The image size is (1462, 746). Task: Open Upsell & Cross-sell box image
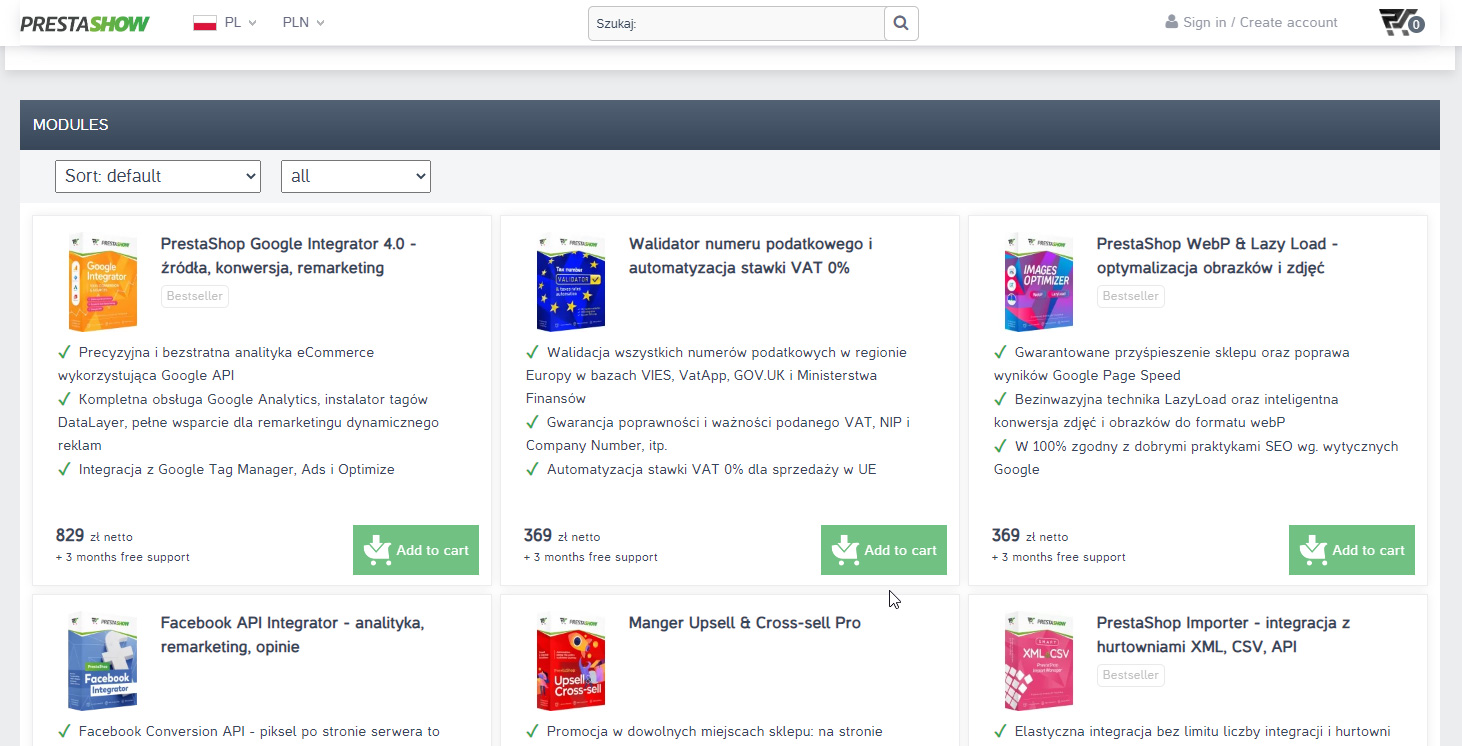[570, 661]
